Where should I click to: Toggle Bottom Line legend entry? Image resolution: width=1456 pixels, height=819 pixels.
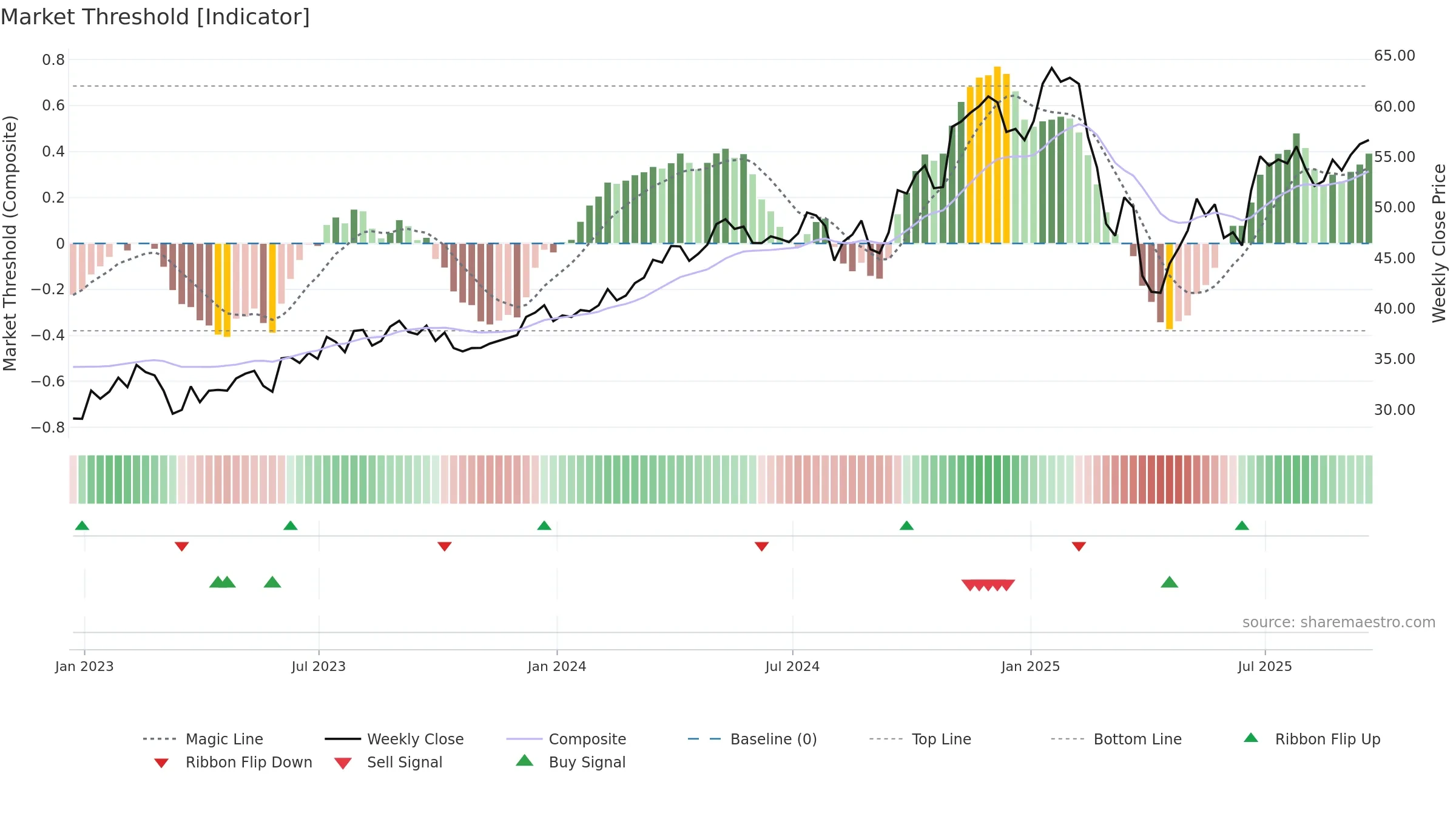pyautogui.click(x=1116, y=739)
